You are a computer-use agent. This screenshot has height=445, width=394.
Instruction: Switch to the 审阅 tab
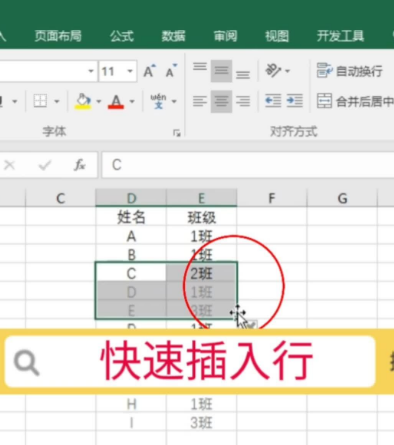point(225,36)
